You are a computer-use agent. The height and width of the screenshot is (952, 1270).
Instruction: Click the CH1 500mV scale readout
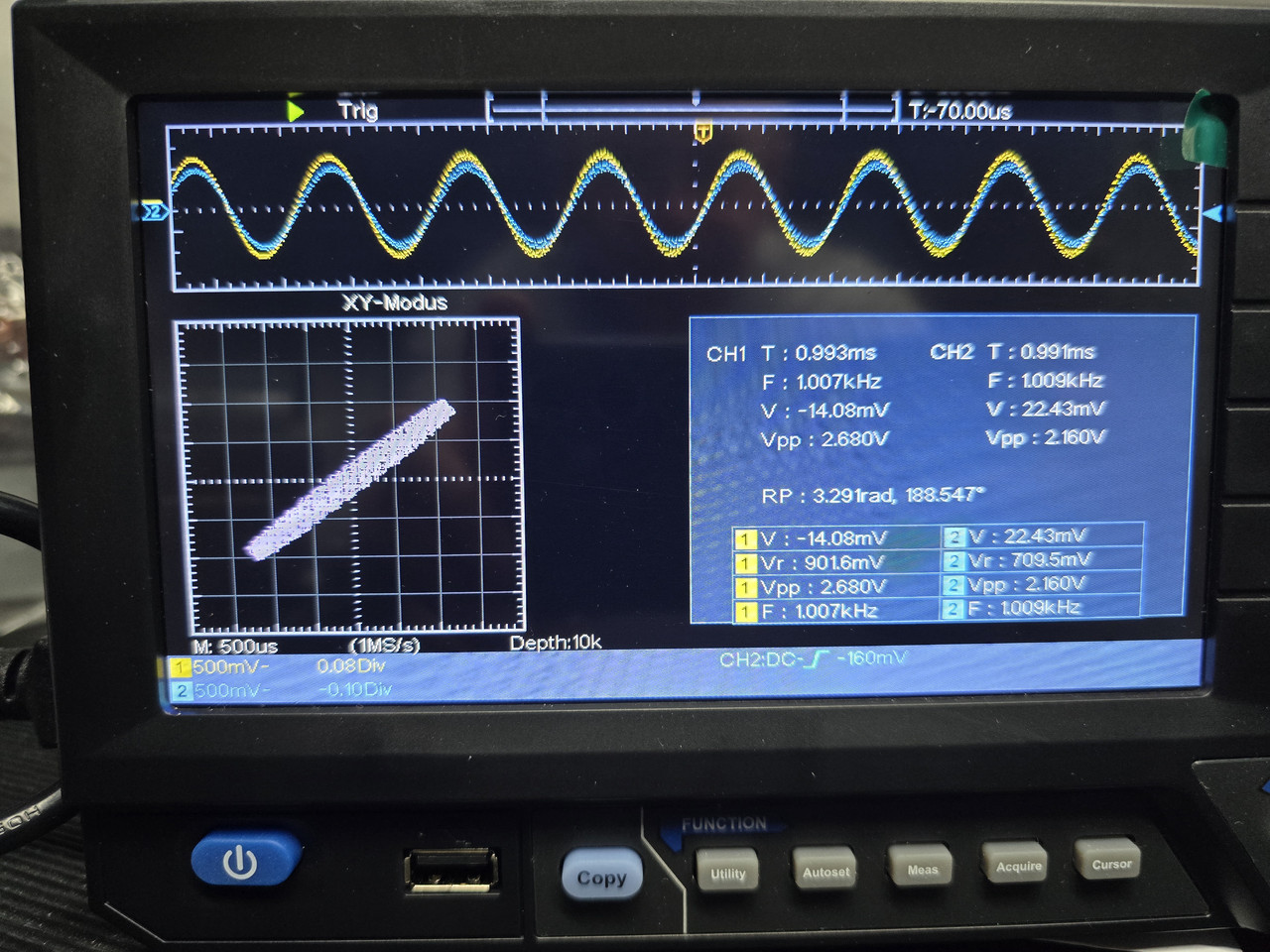pos(230,667)
